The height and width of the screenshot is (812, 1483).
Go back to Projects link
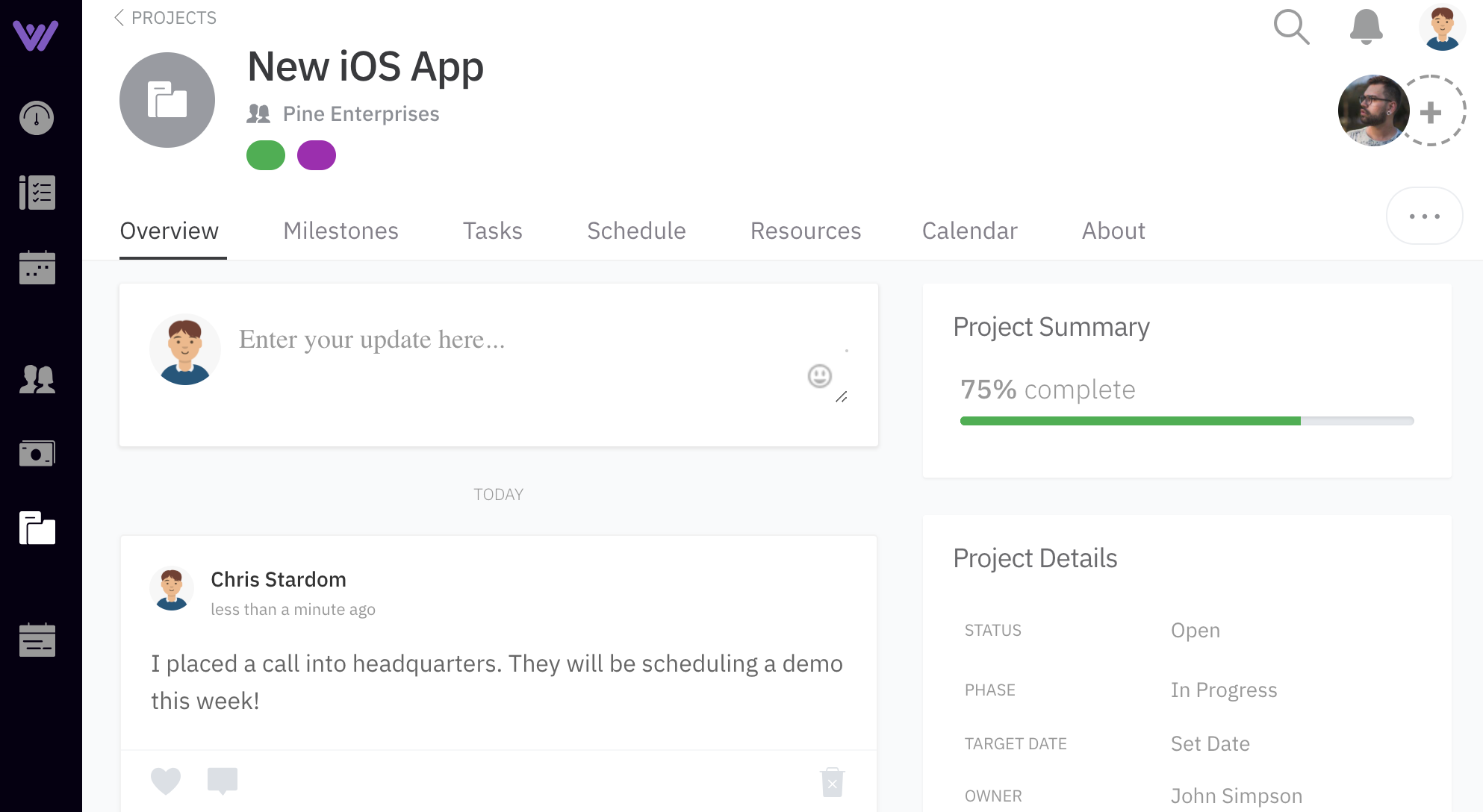point(166,18)
